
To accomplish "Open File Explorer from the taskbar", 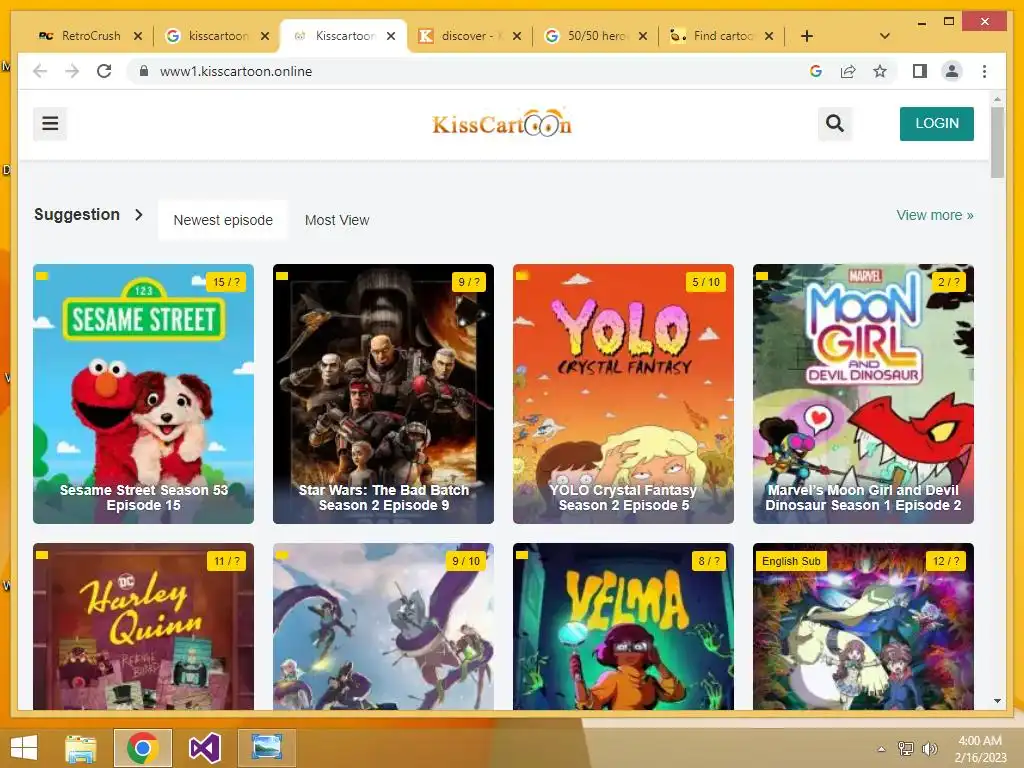I will (80, 748).
